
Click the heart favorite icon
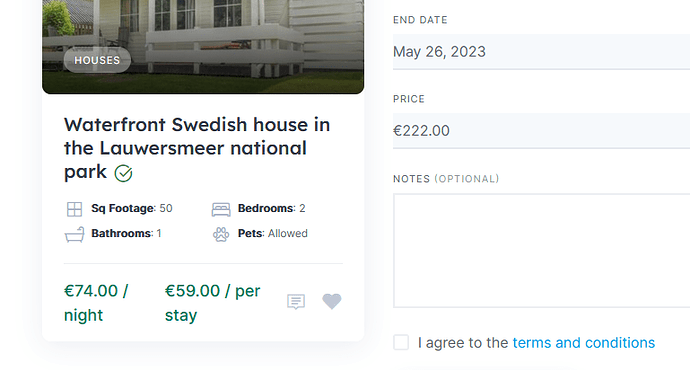[x=332, y=301]
